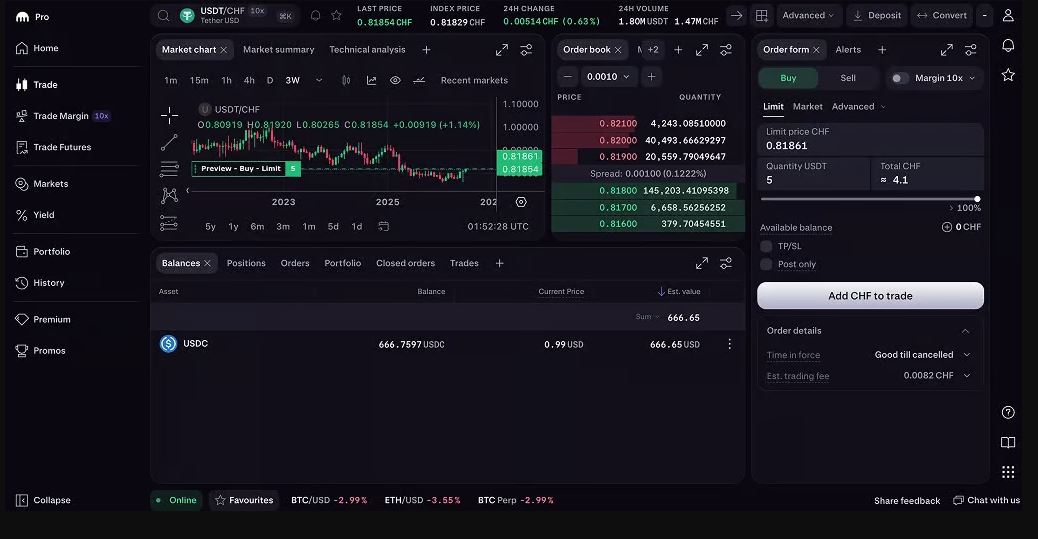Open the layout grid icon in top bar
This screenshot has height=539, width=1038.
762,15
